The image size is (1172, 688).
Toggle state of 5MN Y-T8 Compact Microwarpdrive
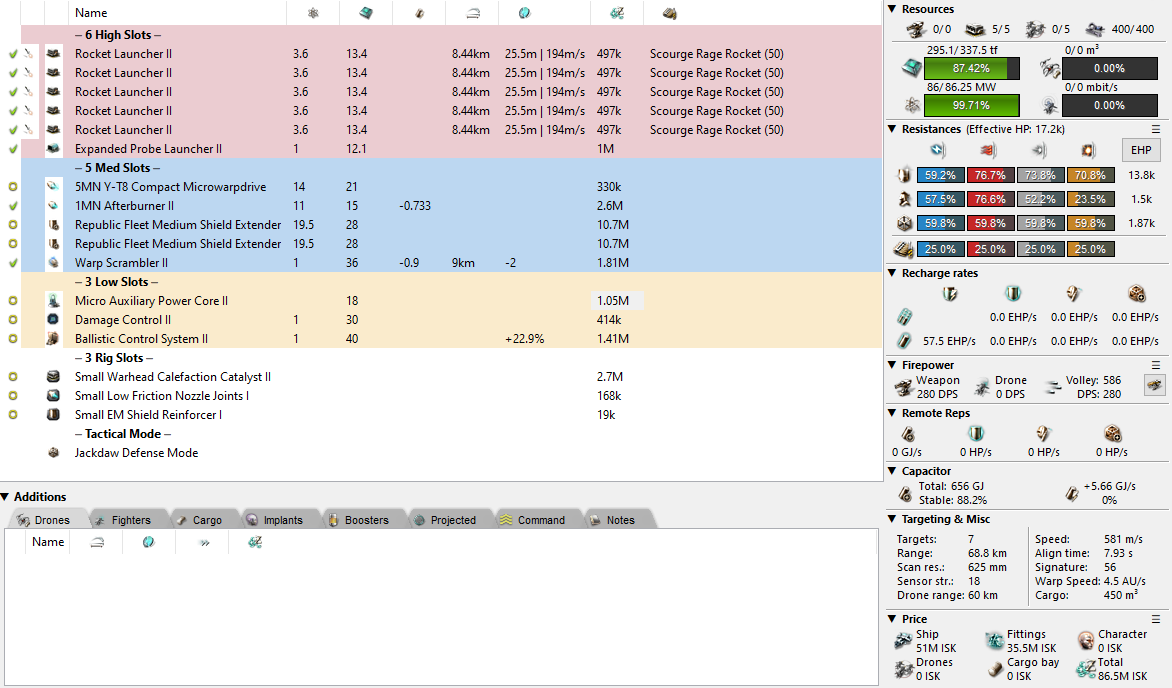click(x=13, y=187)
